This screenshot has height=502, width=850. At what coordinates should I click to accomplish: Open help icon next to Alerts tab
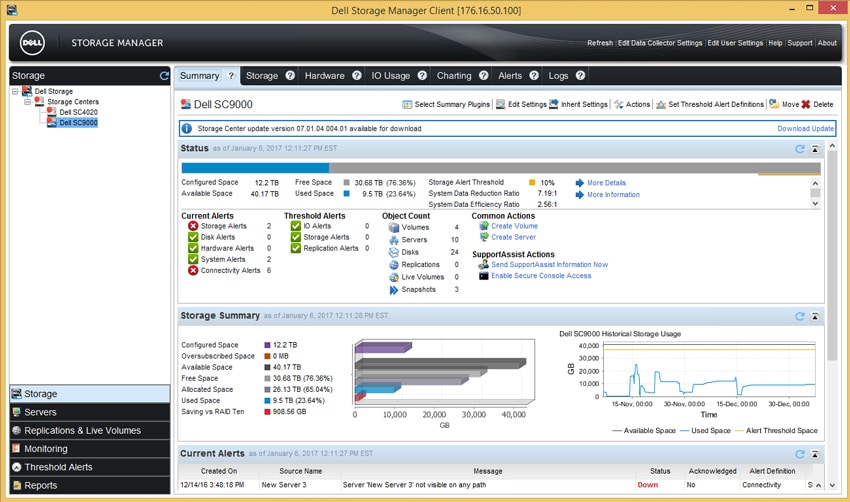coord(534,76)
